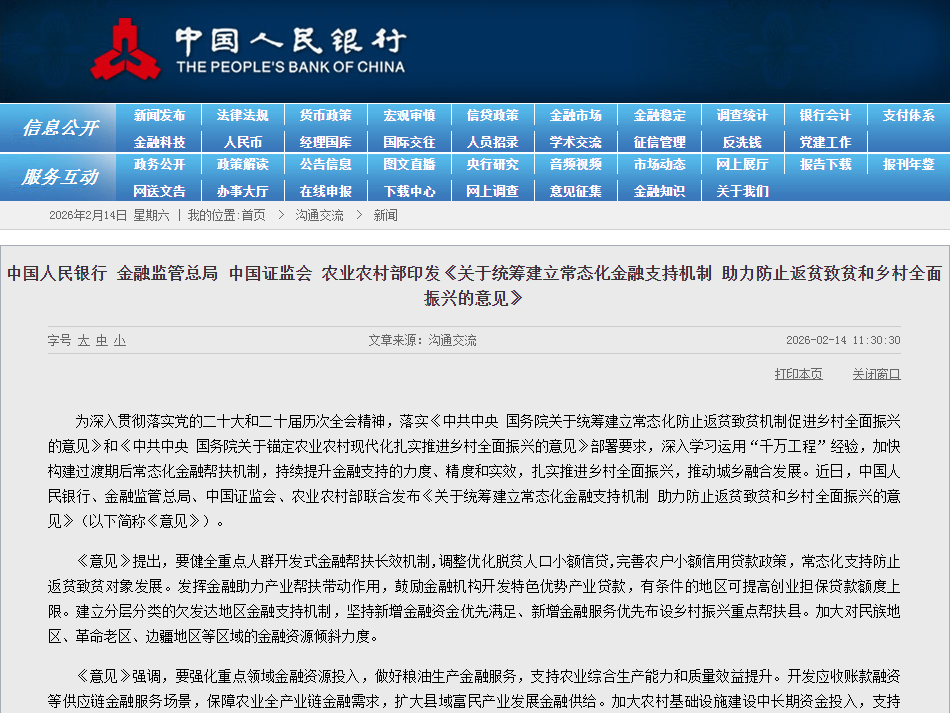Image resolution: width=951 pixels, height=713 pixels.
Task: Set font size to medium (中)
Action: [x=102, y=341]
